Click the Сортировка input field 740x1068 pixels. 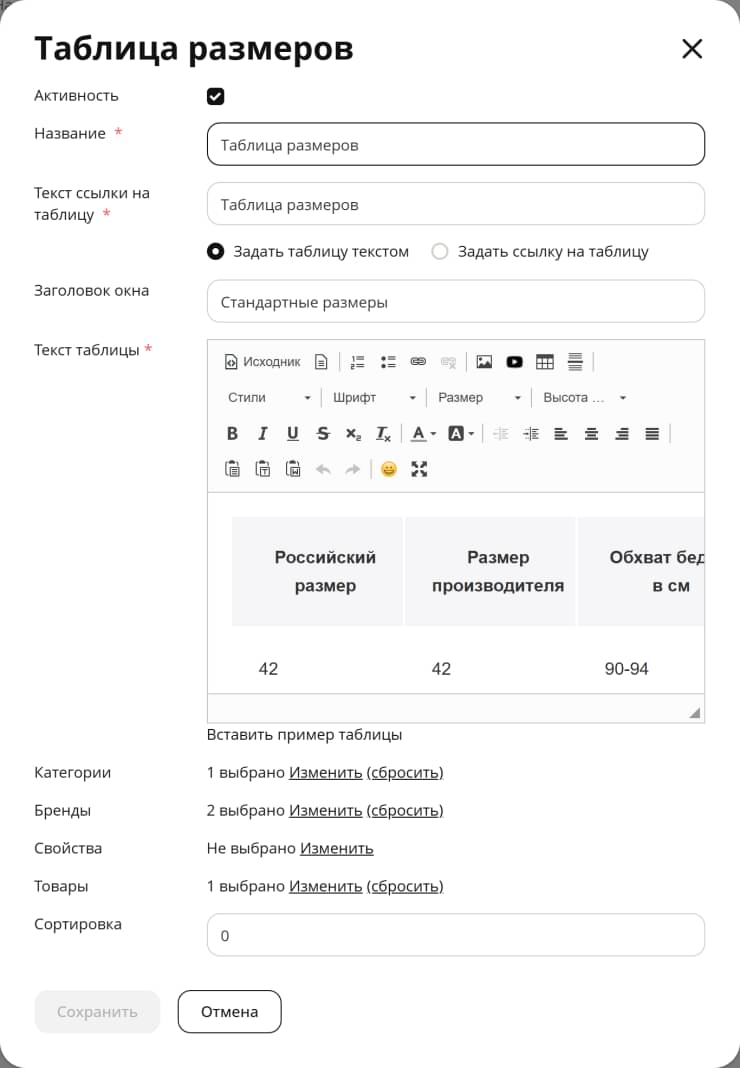(456, 935)
